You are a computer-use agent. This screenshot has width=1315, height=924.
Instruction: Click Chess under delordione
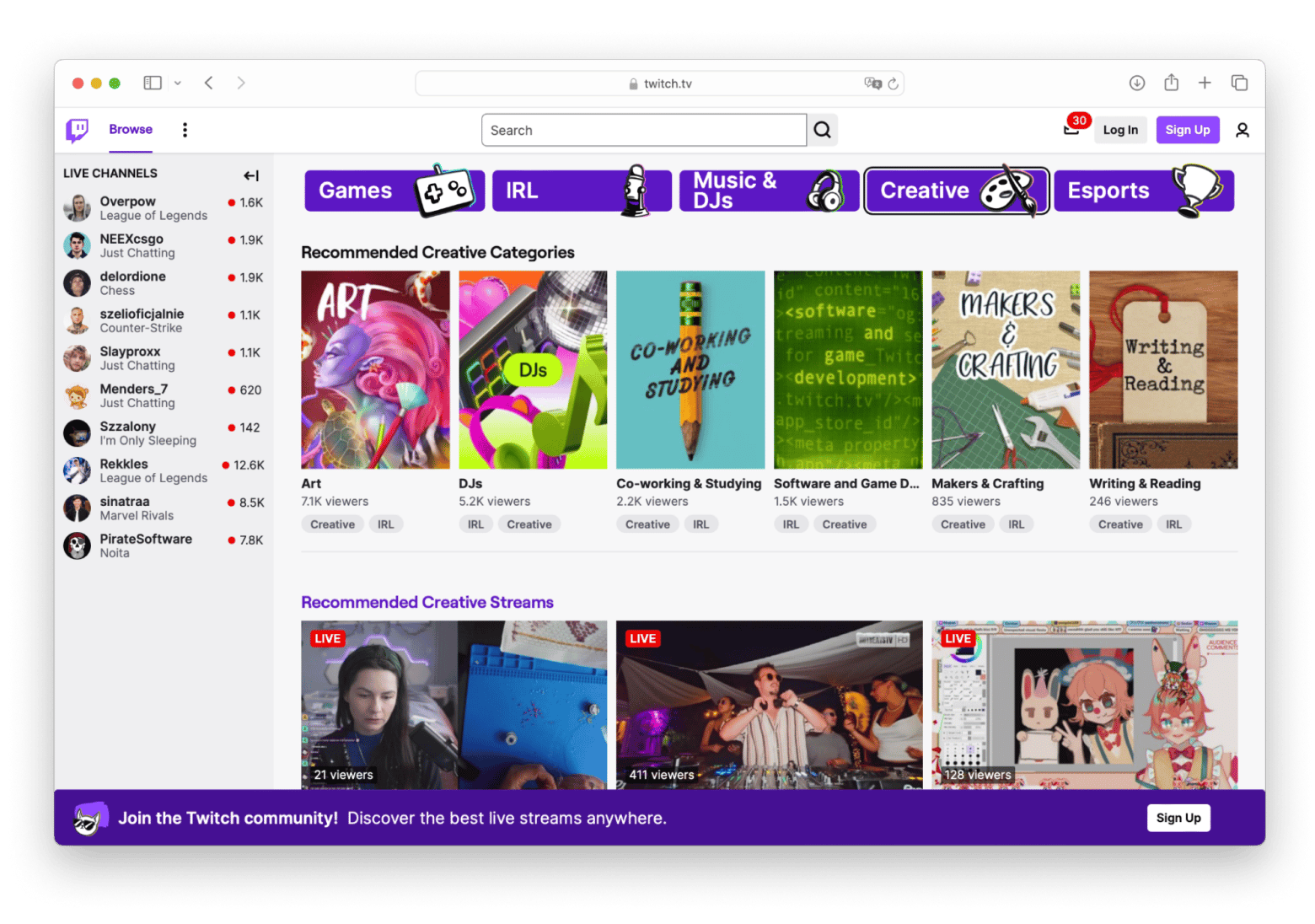(x=117, y=291)
